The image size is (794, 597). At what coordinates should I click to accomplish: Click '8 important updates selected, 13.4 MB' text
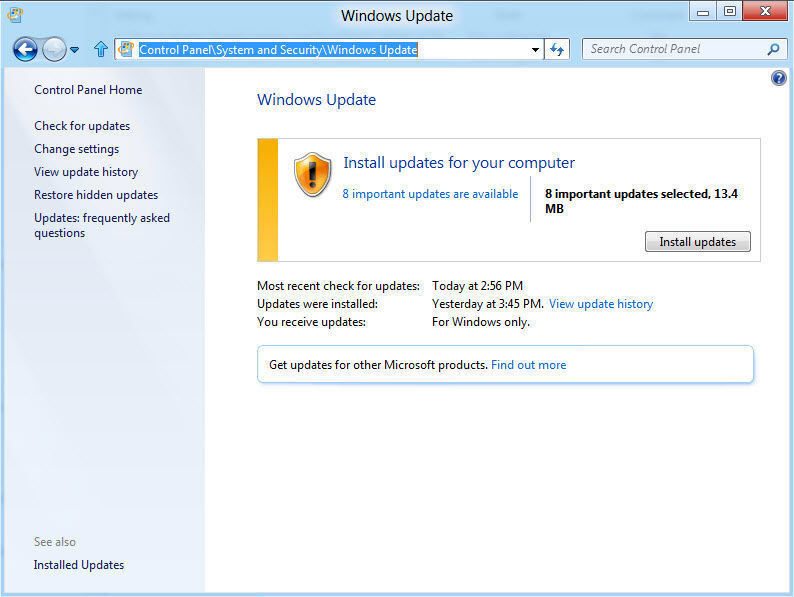641,201
